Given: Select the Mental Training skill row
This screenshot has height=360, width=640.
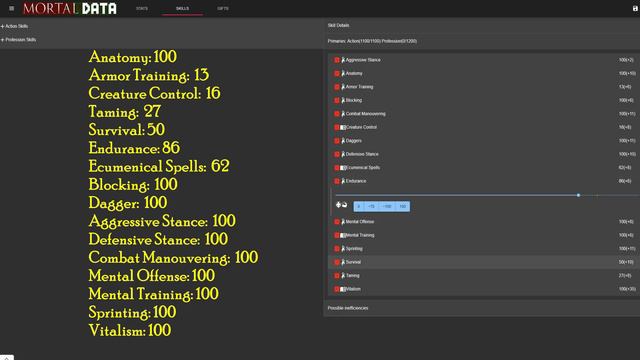Looking at the screenshot, I should point(484,236).
